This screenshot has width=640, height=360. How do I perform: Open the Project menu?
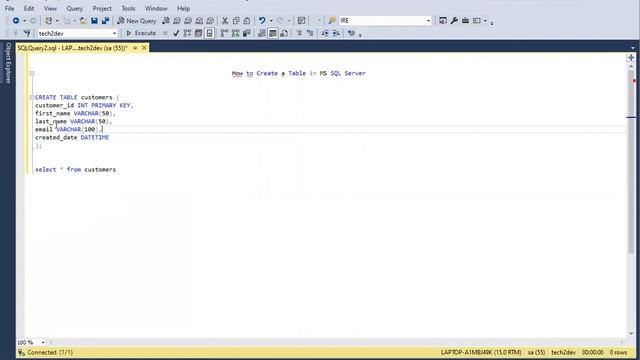[x=102, y=8]
